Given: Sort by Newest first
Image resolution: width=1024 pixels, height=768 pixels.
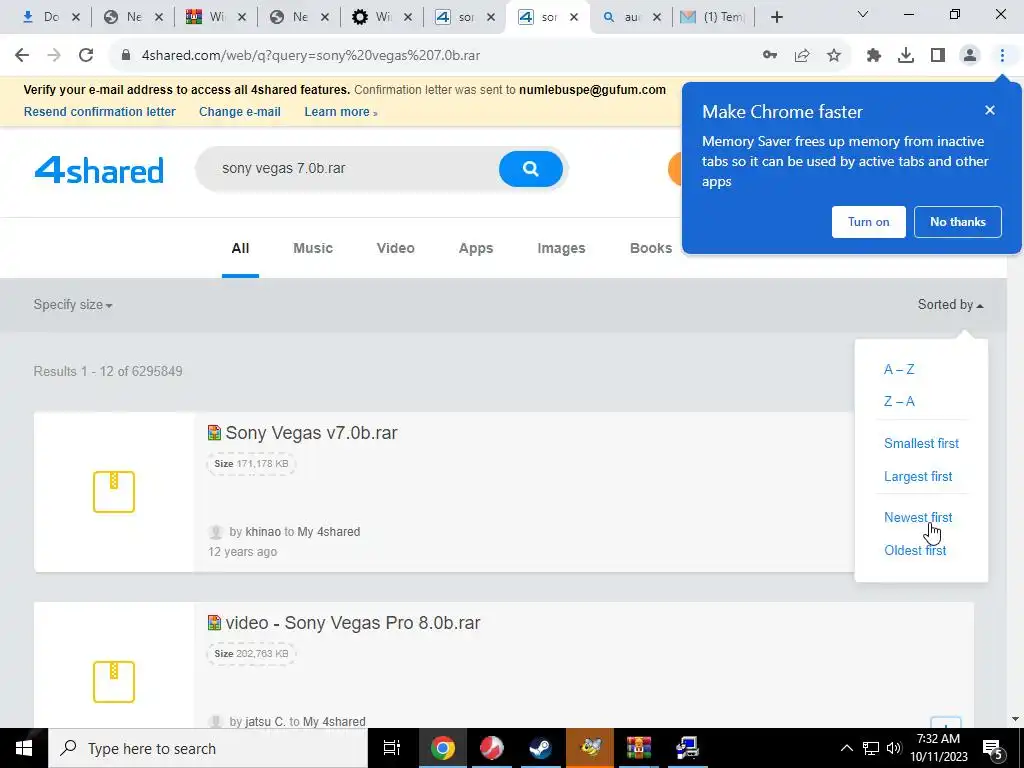Looking at the screenshot, I should (x=918, y=517).
